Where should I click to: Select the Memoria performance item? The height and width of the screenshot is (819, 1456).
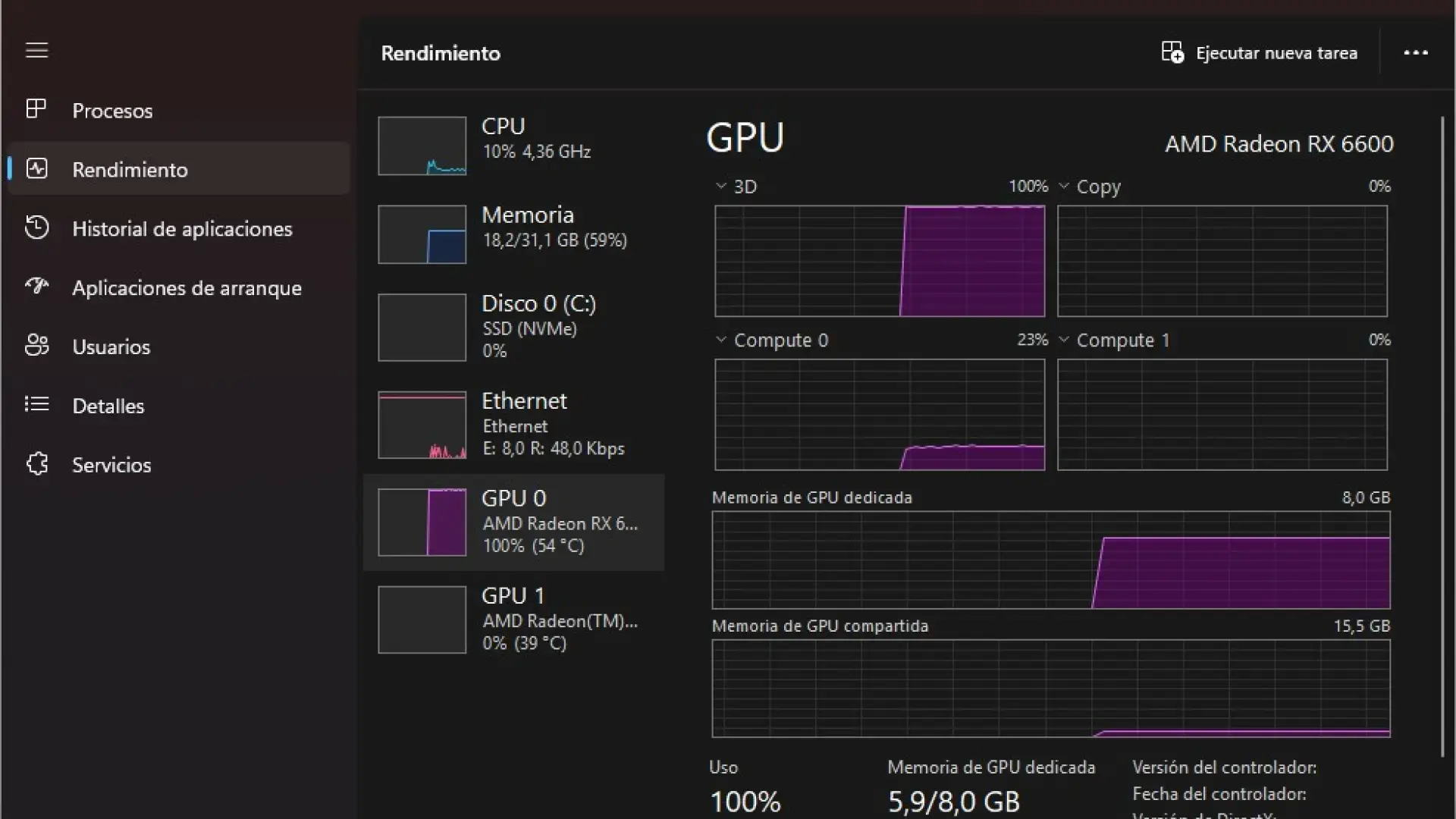pyautogui.click(x=516, y=233)
